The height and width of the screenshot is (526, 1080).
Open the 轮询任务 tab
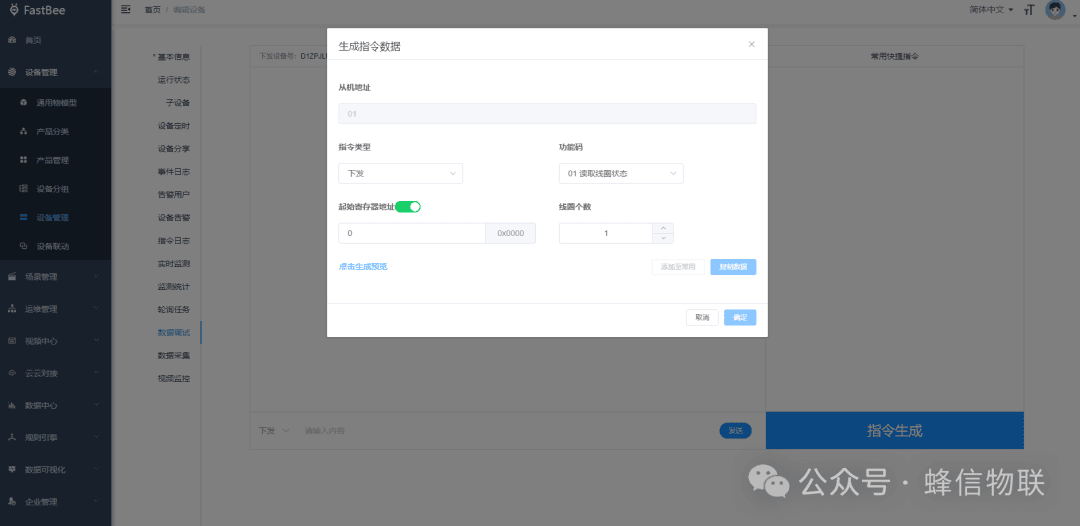click(x=174, y=310)
